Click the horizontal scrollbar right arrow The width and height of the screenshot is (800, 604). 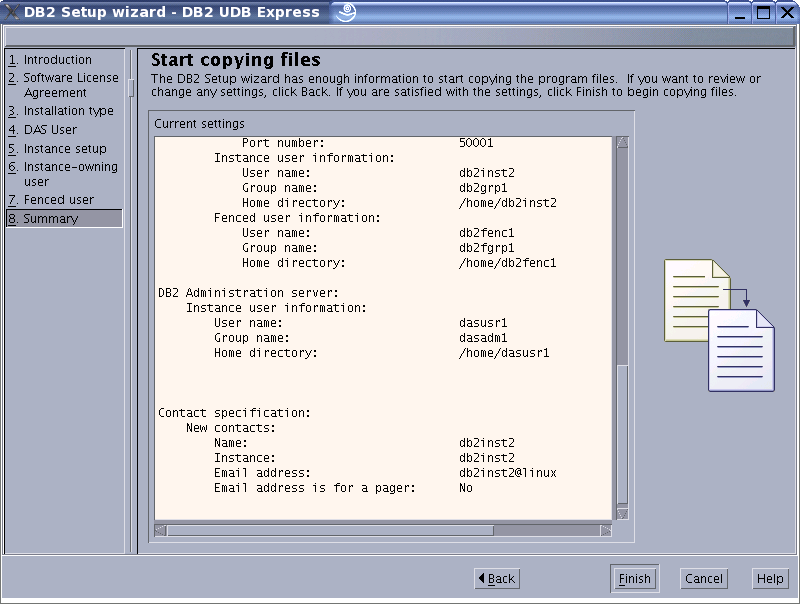pyautogui.click(x=606, y=531)
